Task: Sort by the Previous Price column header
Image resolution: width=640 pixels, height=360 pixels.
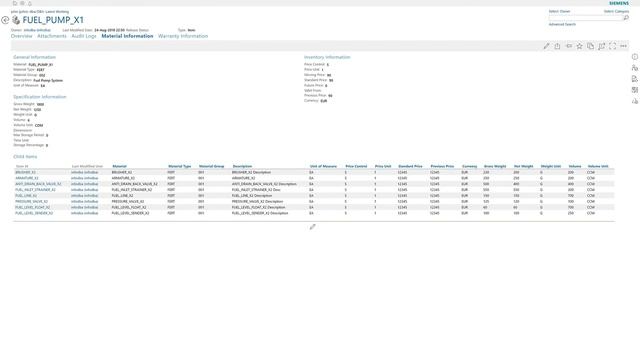Action: [442, 167]
